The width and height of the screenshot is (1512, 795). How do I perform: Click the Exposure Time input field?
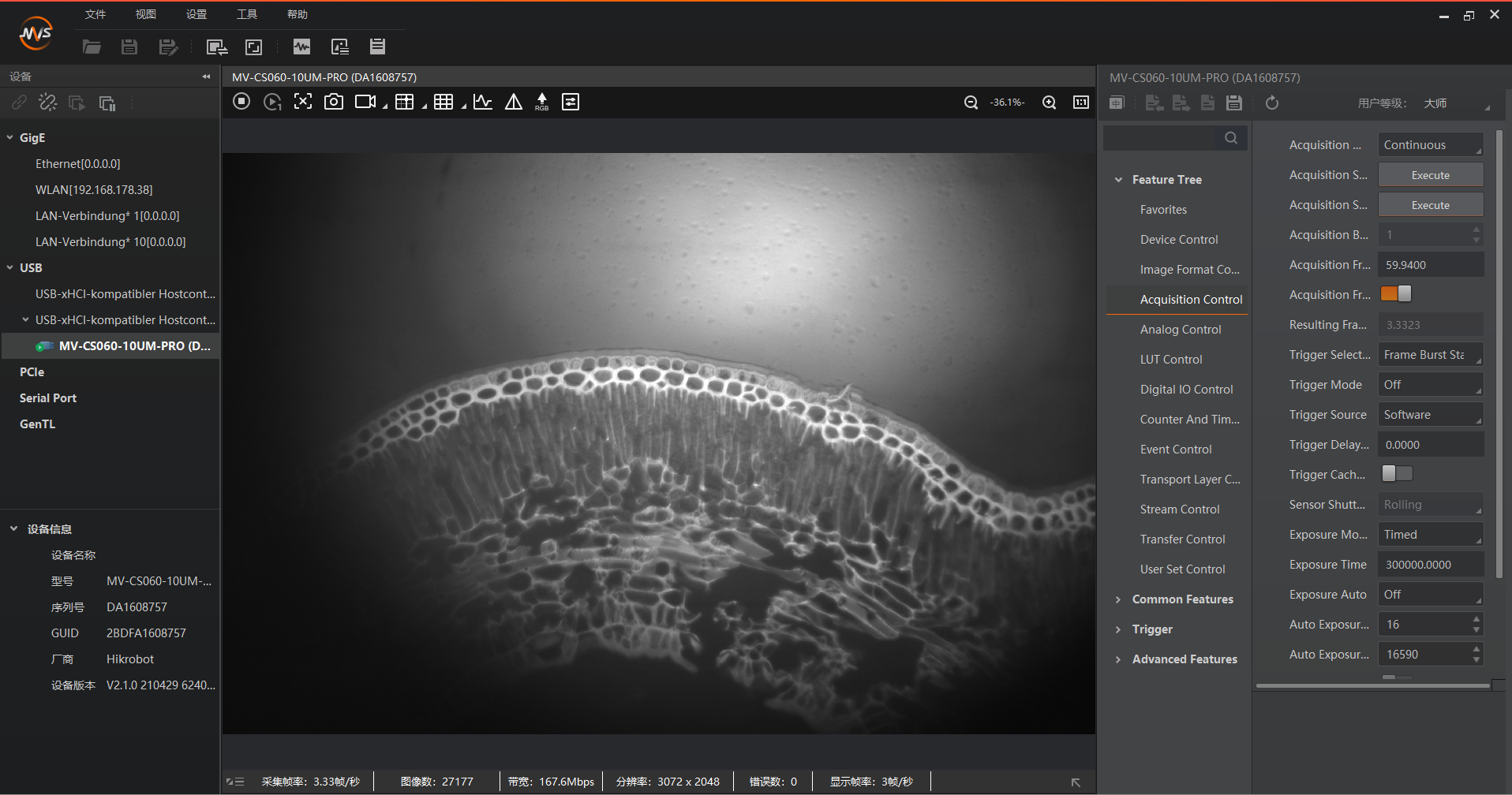(x=1430, y=565)
